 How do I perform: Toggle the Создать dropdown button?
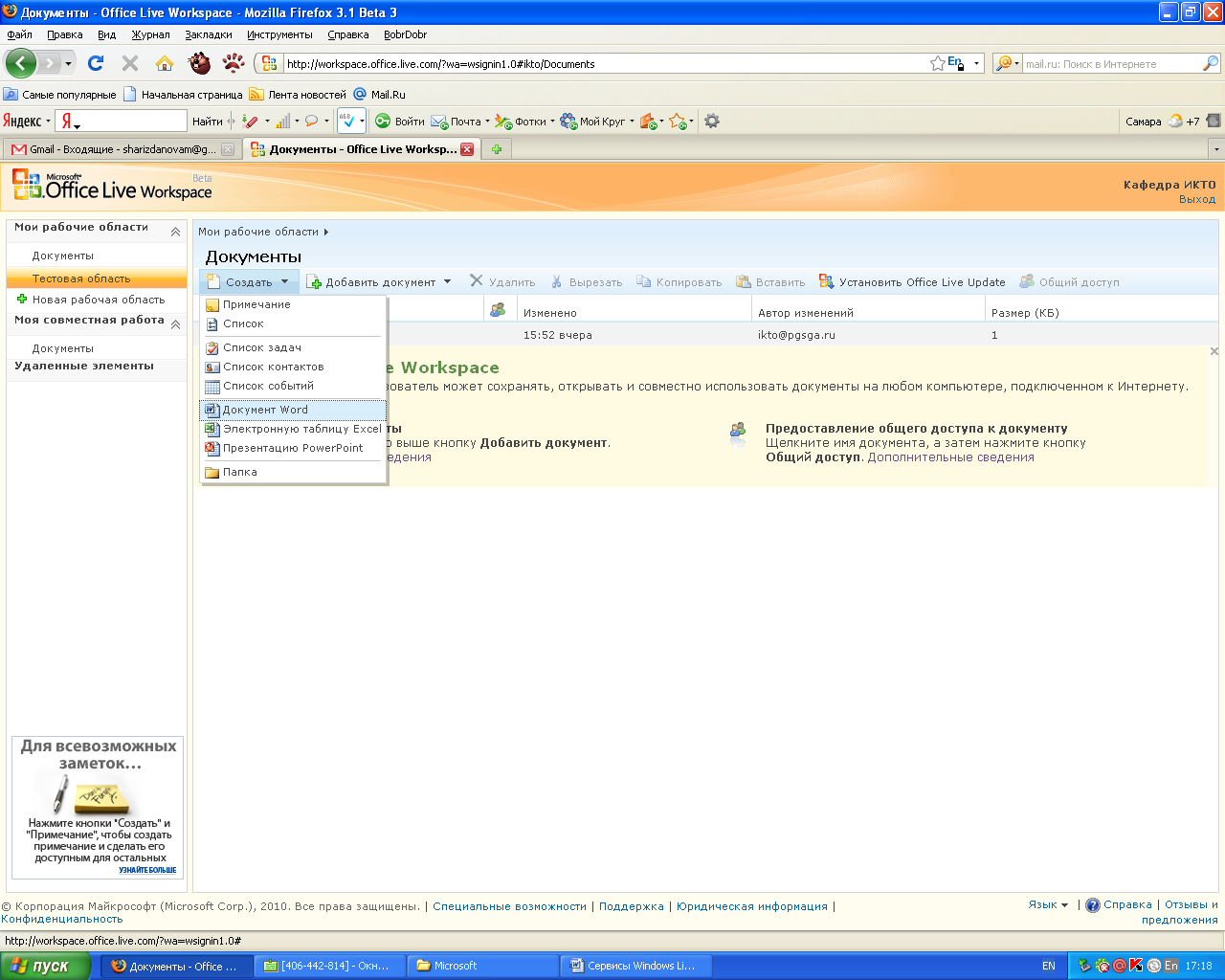(x=248, y=282)
